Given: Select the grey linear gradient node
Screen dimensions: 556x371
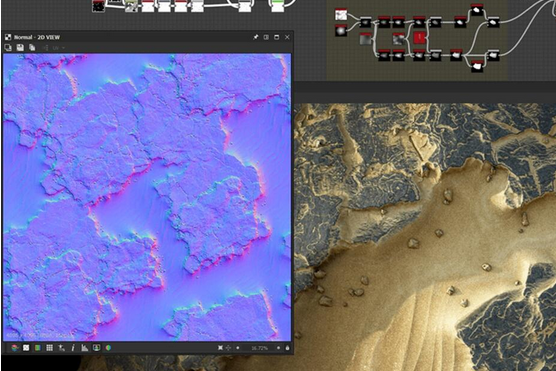Looking at the screenshot, I should [x=366, y=38].
